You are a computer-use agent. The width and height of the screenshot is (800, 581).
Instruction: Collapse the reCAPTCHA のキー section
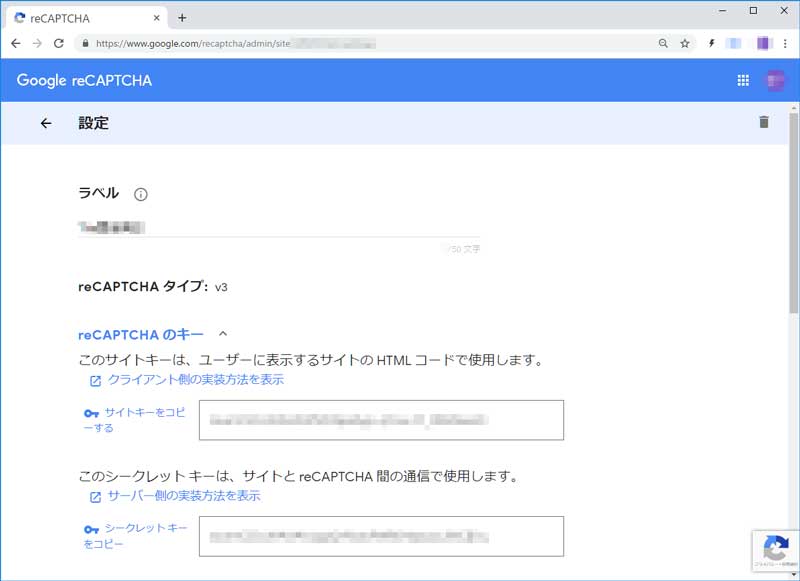(x=223, y=334)
